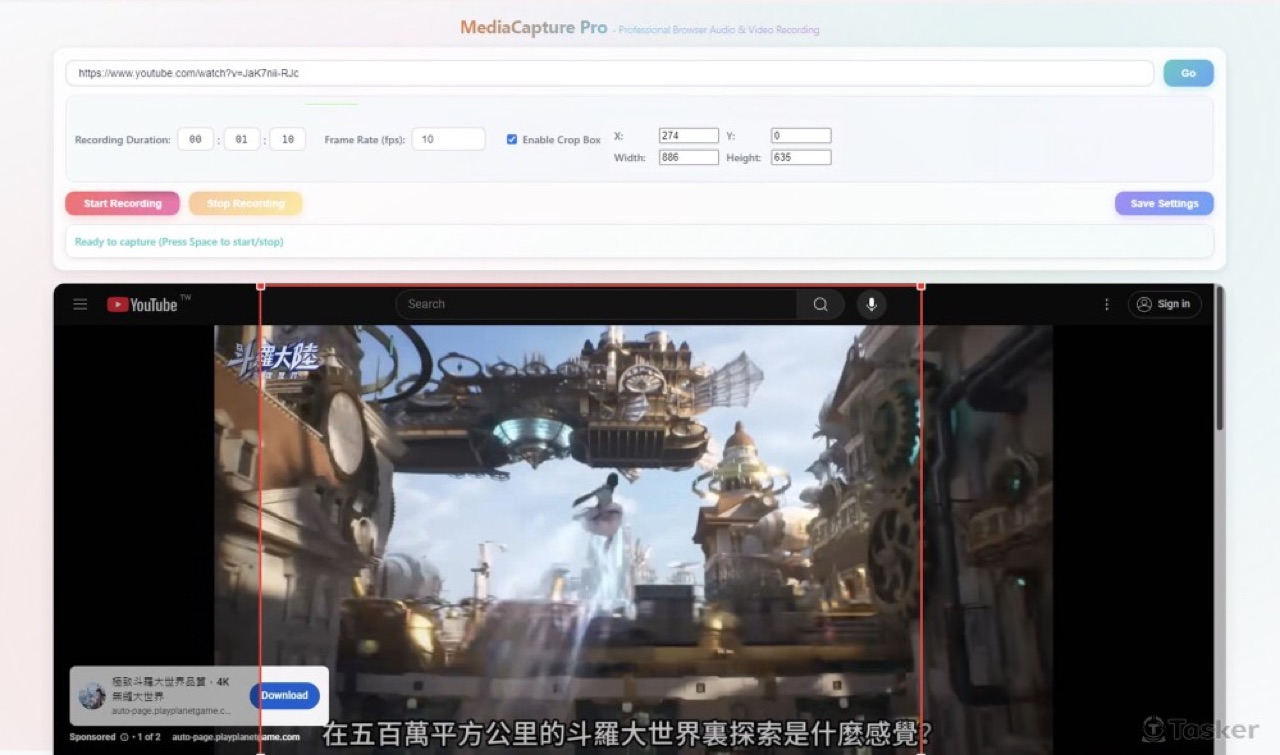The height and width of the screenshot is (755, 1280).
Task: Click the 'Sponsored' label text
Action: pyautogui.click(x=92, y=737)
